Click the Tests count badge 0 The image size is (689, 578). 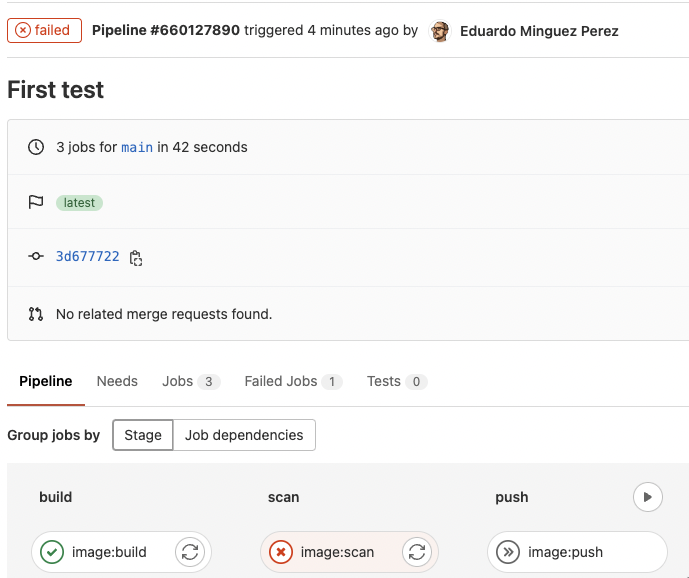click(x=416, y=382)
